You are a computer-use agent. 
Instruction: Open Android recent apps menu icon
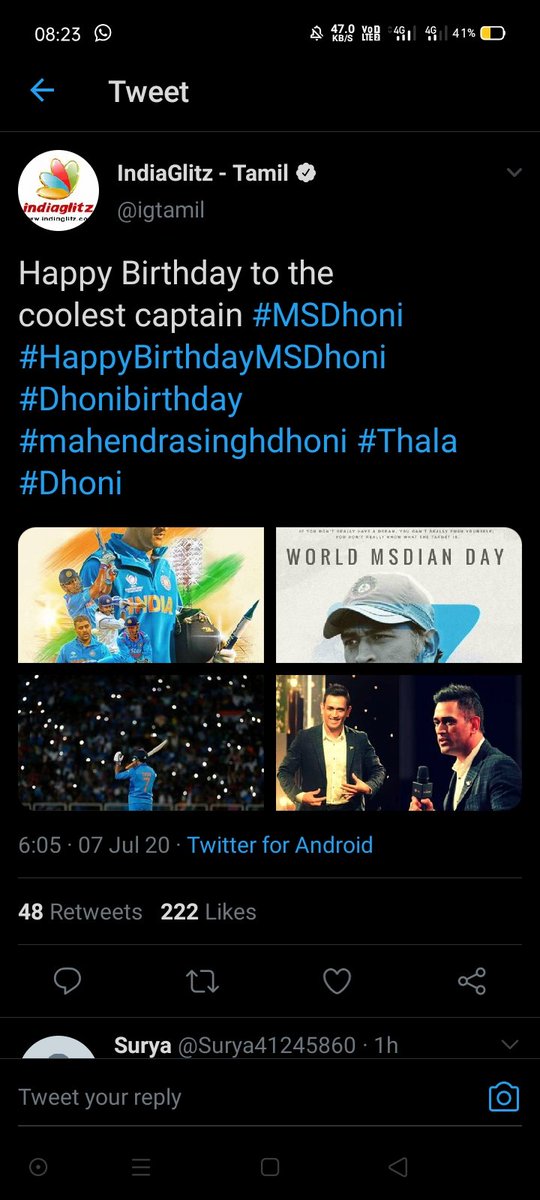(141, 1167)
